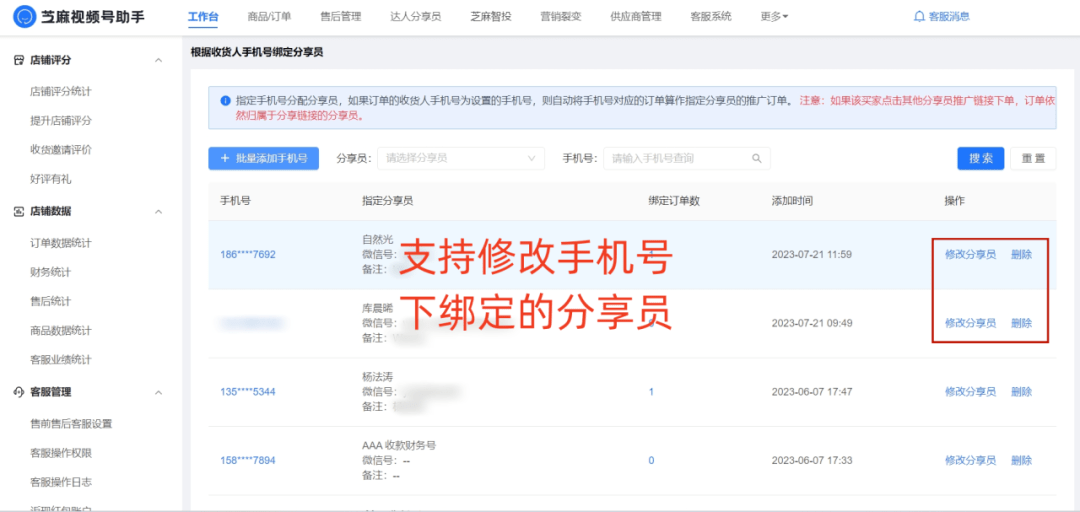Open 客服操作日志 in the sidebar
Image resolution: width=1080 pixels, height=512 pixels.
pyautogui.click(x=61, y=482)
